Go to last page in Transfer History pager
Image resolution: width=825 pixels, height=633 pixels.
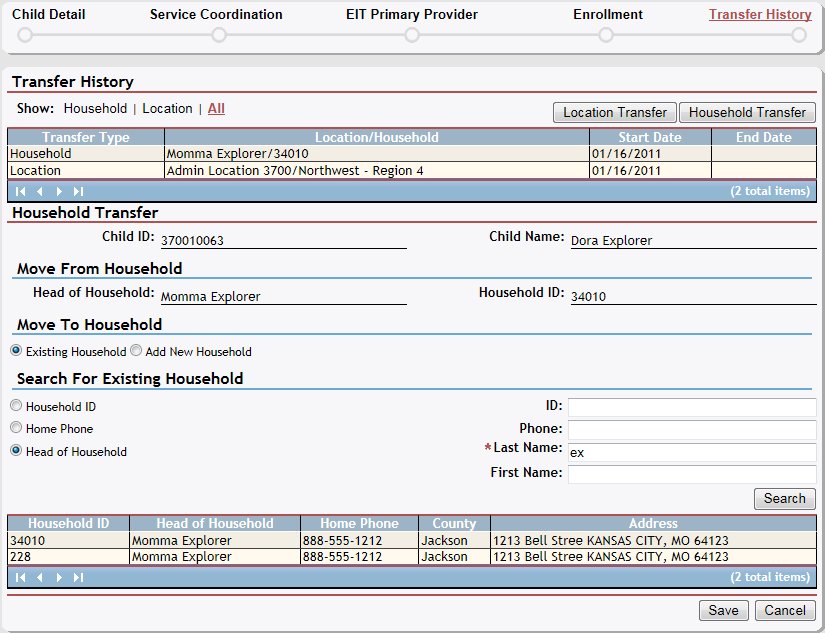click(78, 191)
